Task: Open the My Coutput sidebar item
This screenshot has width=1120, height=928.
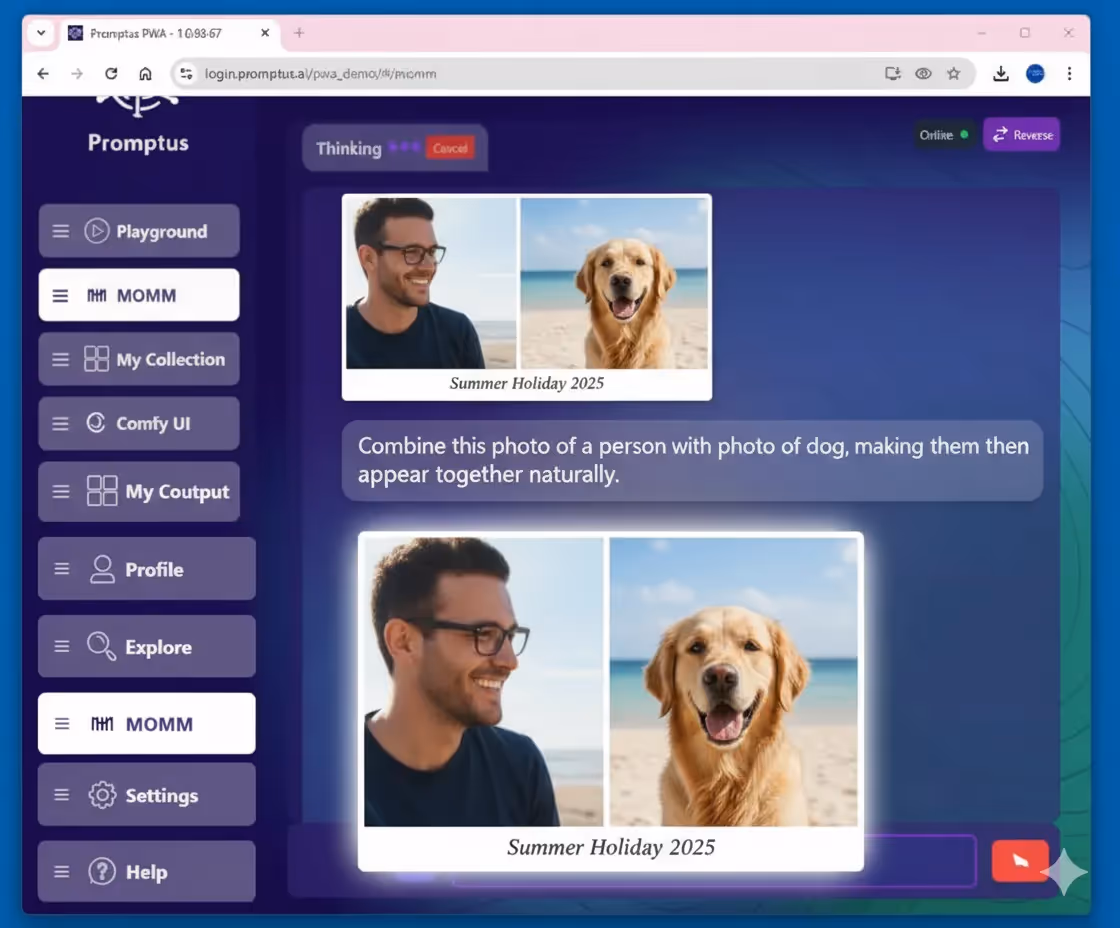Action: click(x=139, y=492)
